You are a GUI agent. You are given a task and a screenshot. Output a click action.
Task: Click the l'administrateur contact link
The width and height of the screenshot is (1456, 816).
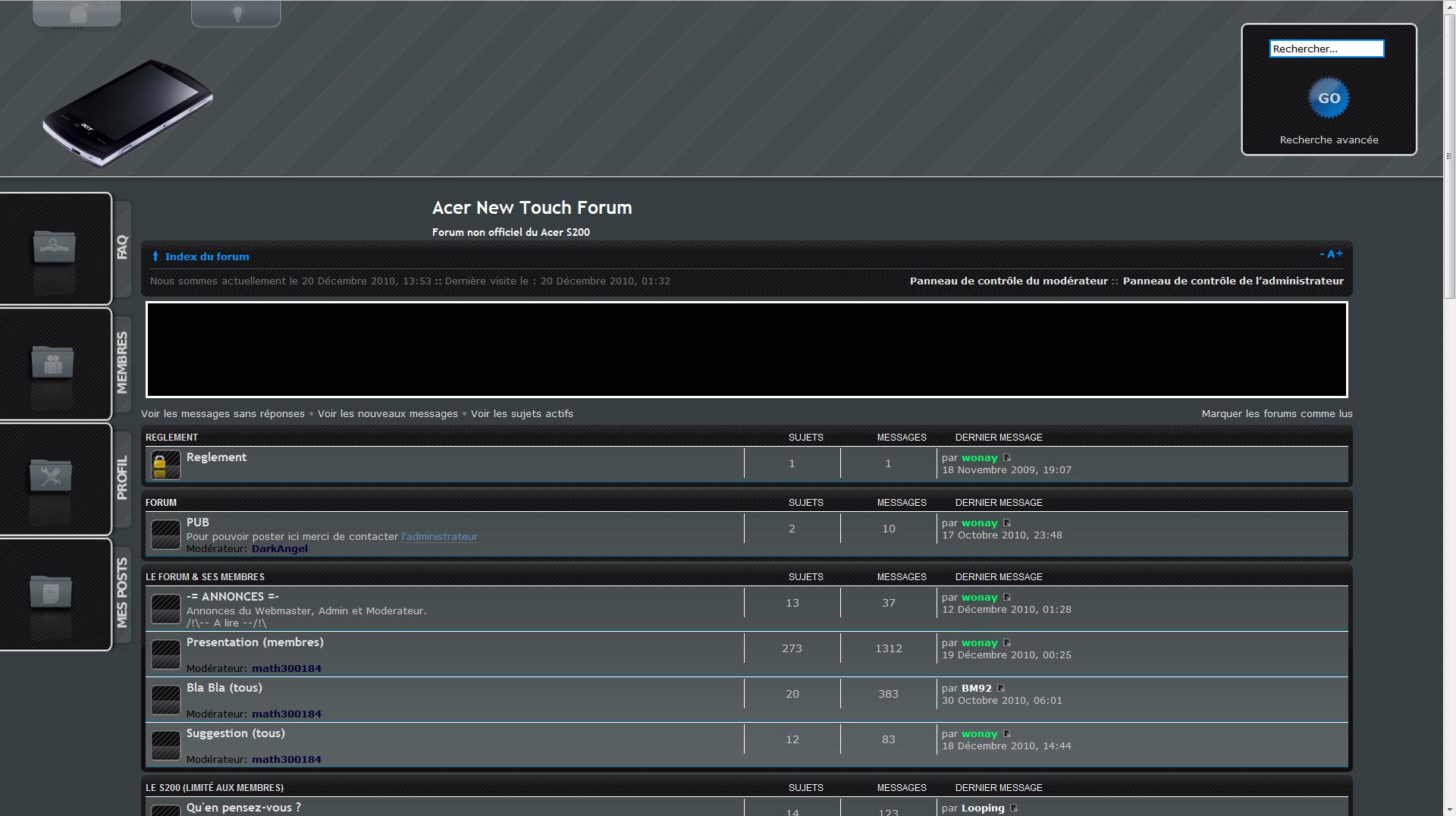(440, 537)
